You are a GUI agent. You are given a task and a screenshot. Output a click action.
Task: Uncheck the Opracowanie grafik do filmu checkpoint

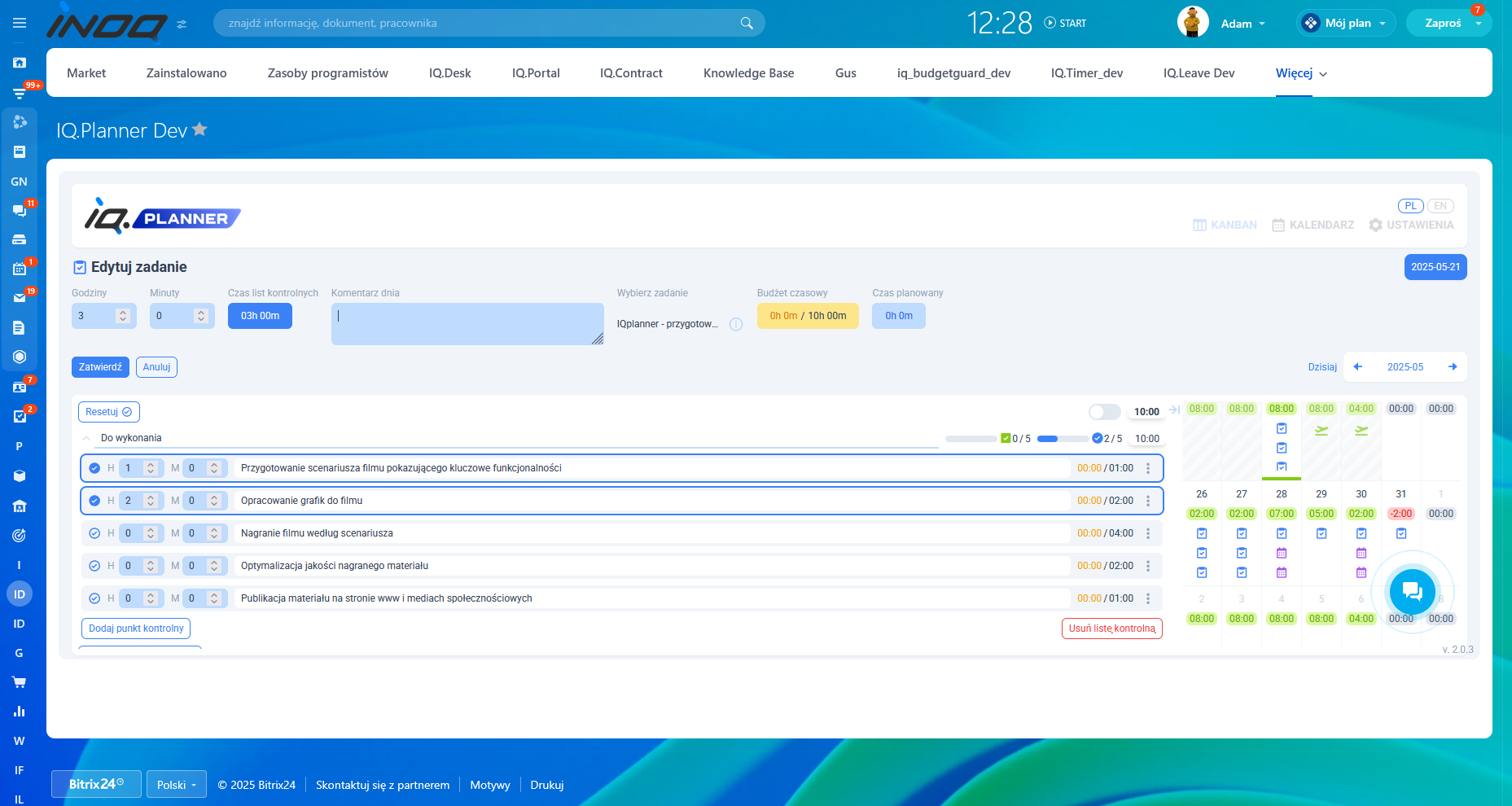[94, 501]
